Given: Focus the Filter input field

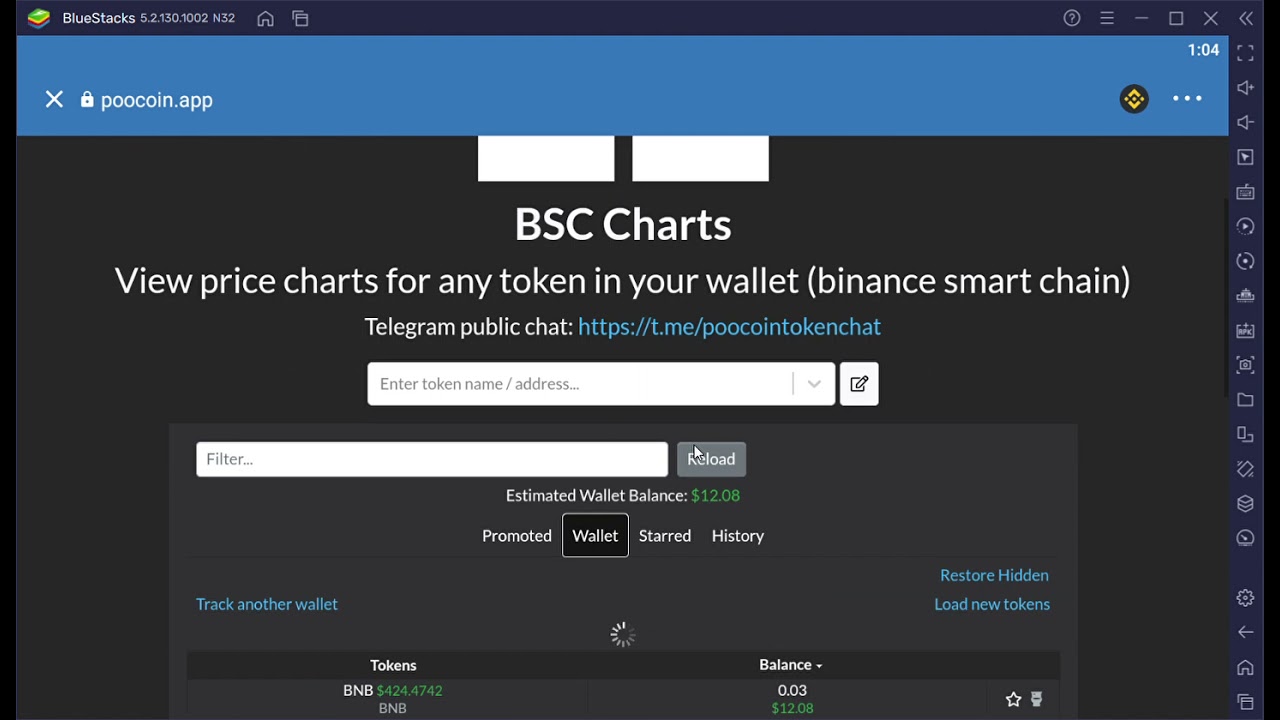Looking at the screenshot, I should (x=432, y=459).
